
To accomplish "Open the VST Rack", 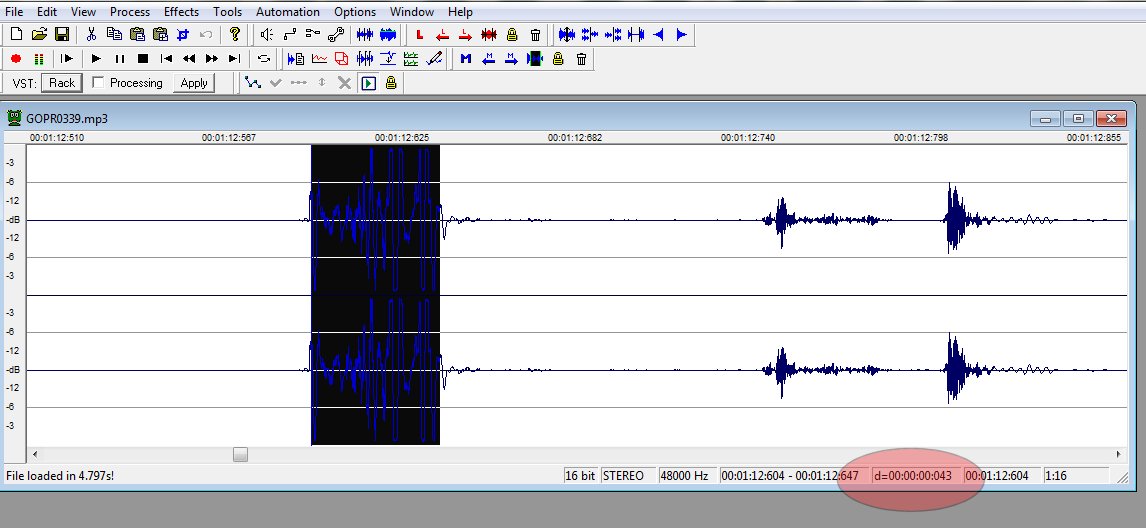I will coord(62,83).
